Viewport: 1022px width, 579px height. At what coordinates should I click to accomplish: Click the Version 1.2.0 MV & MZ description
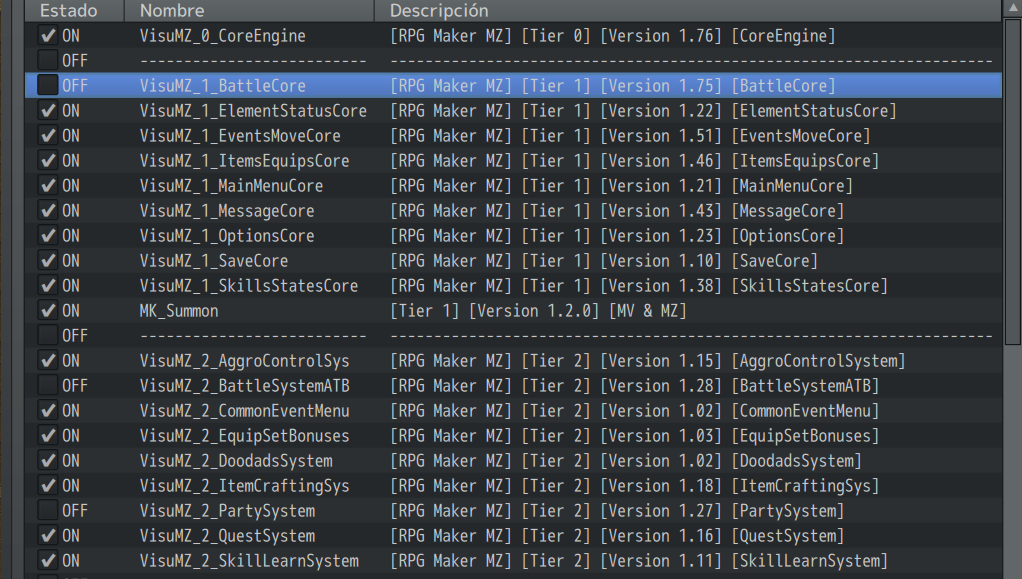point(538,311)
